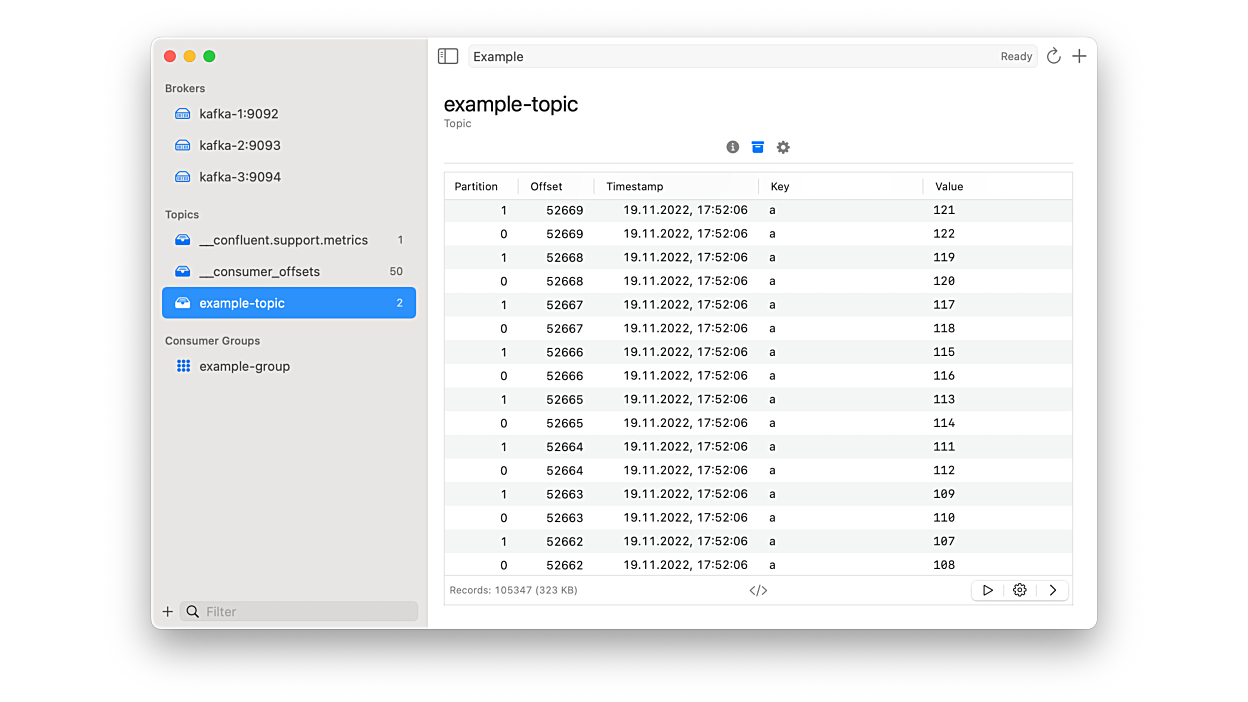This screenshot has width=1248, height=702.
Task: Select broker kafka-3:9094
Action: tap(289, 177)
